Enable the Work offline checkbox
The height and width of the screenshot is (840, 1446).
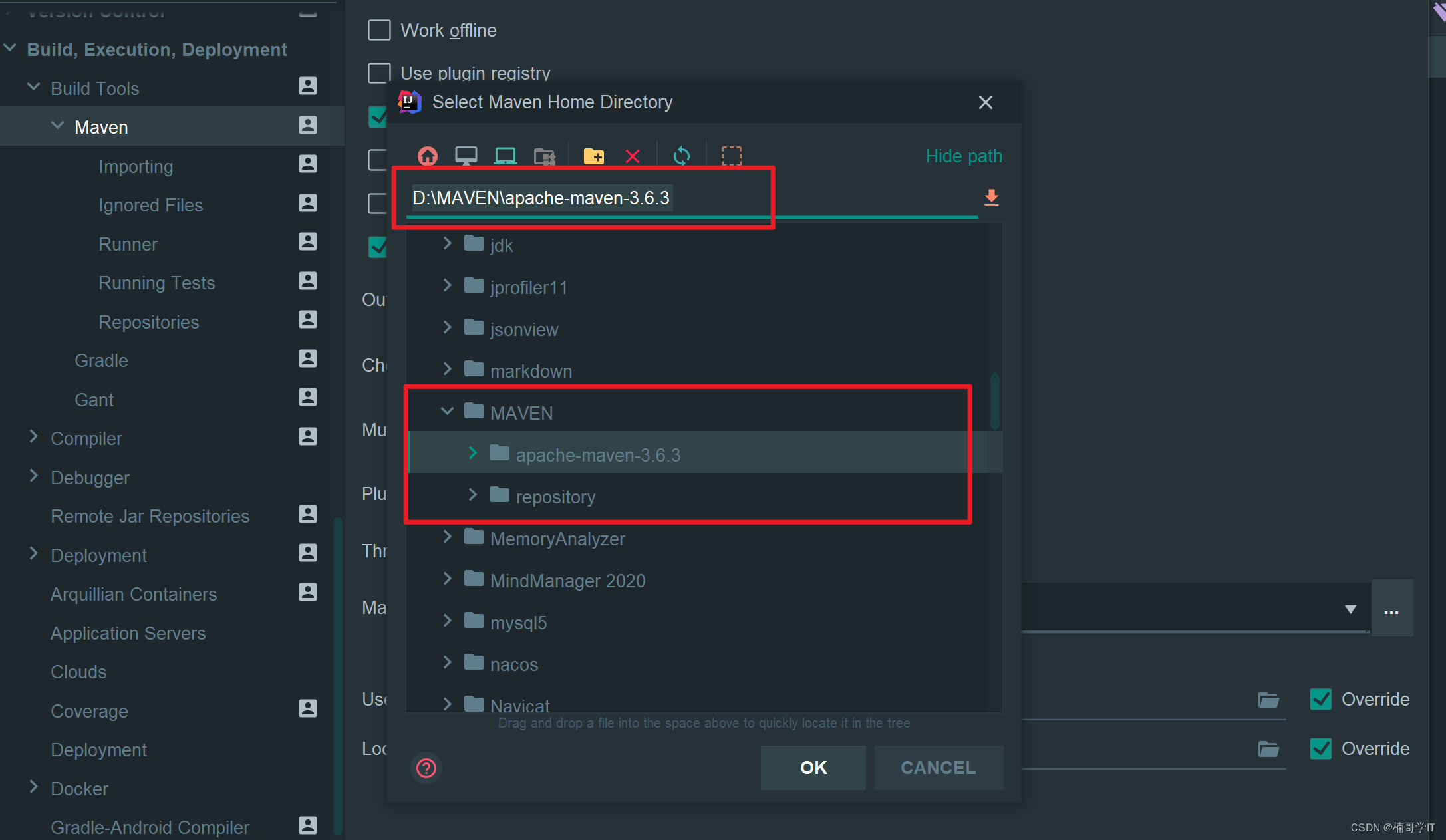(379, 30)
